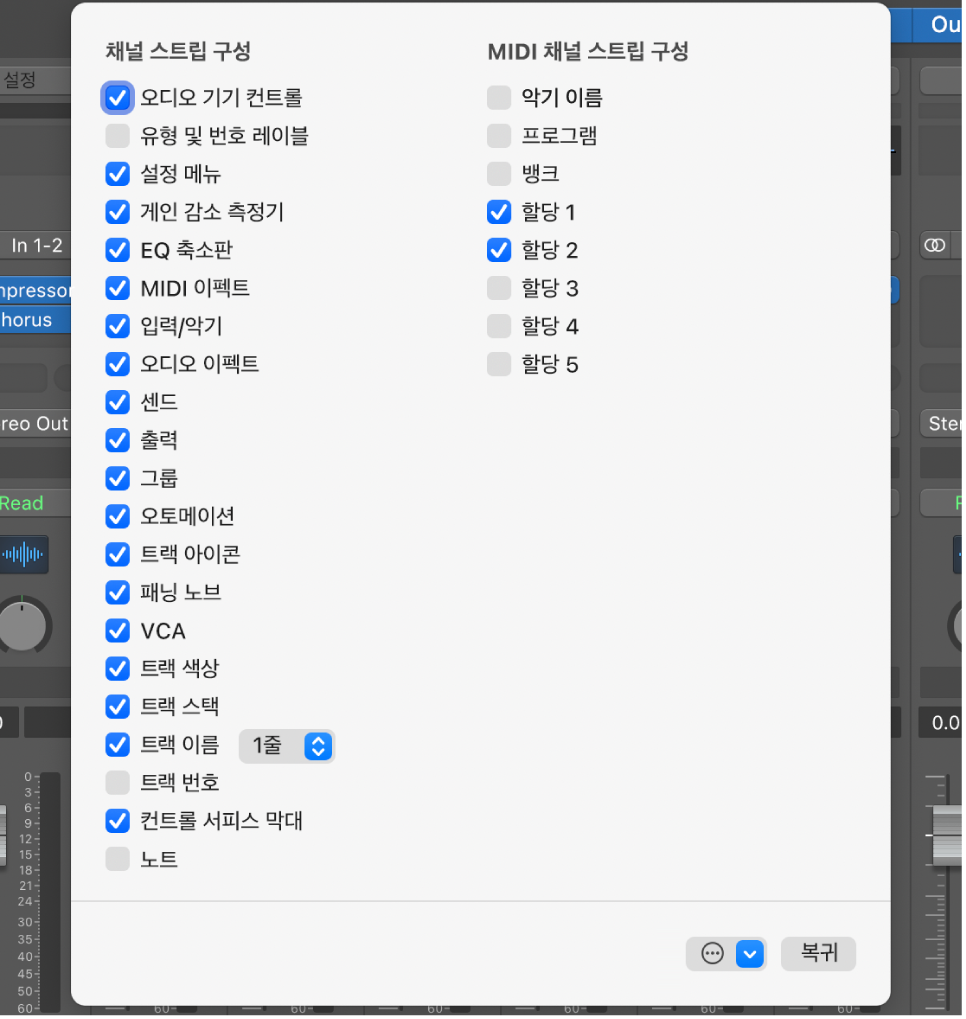The image size is (966, 1019).
Task: Toggle the 트랙 색상 checkbox
Action: click(118, 669)
